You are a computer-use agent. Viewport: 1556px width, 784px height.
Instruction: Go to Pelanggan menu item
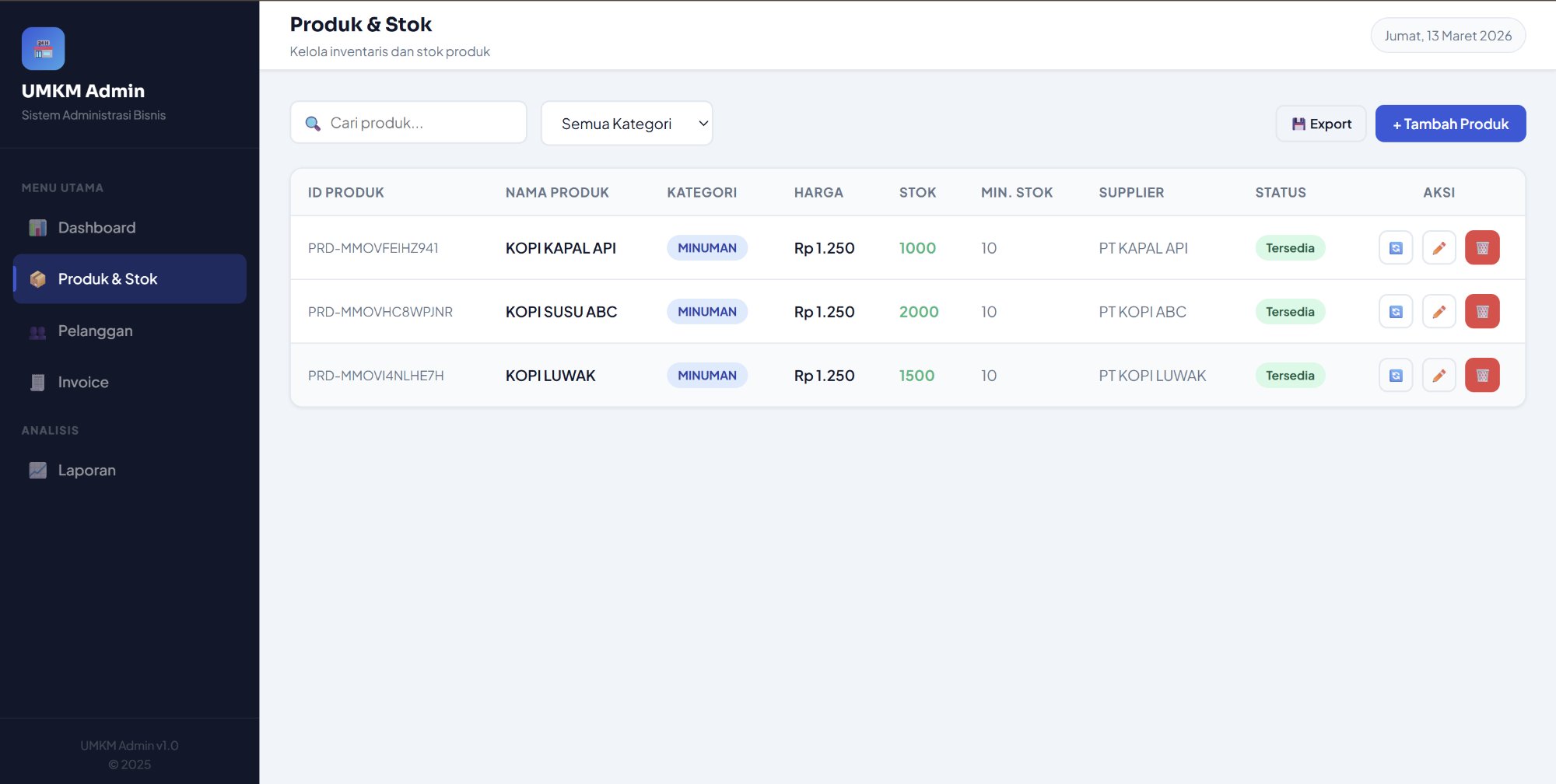[95, 331]
